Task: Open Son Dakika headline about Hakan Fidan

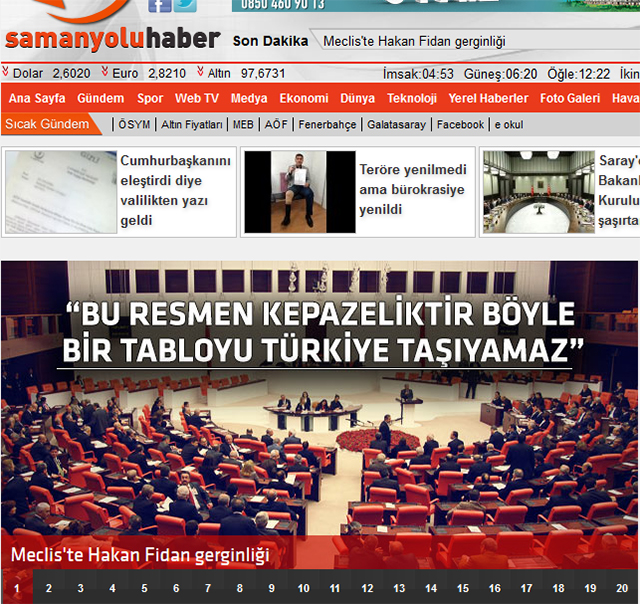Action: pos(414,41)
